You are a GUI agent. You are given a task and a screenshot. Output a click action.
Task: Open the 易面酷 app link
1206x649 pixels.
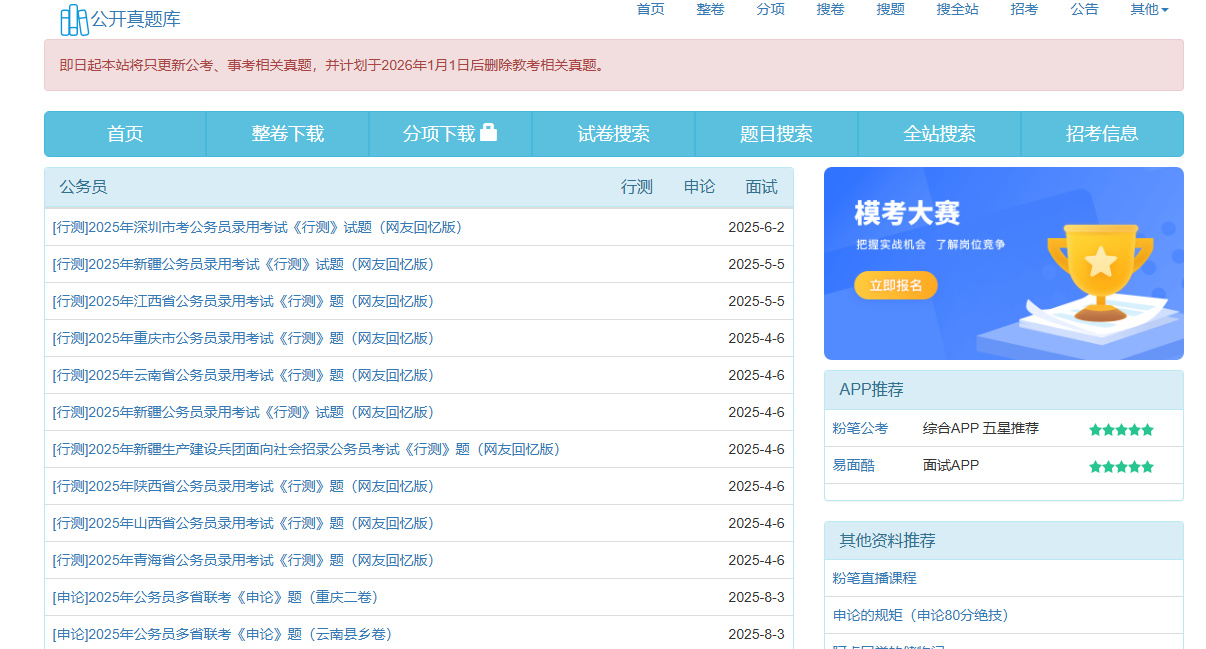pyautogui.click(x=853, y=465)
